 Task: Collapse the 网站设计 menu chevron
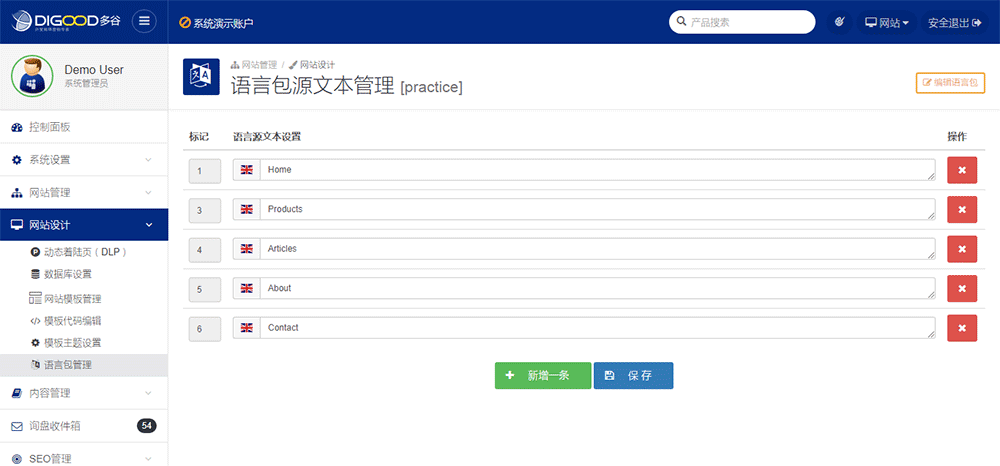point(149,225)
